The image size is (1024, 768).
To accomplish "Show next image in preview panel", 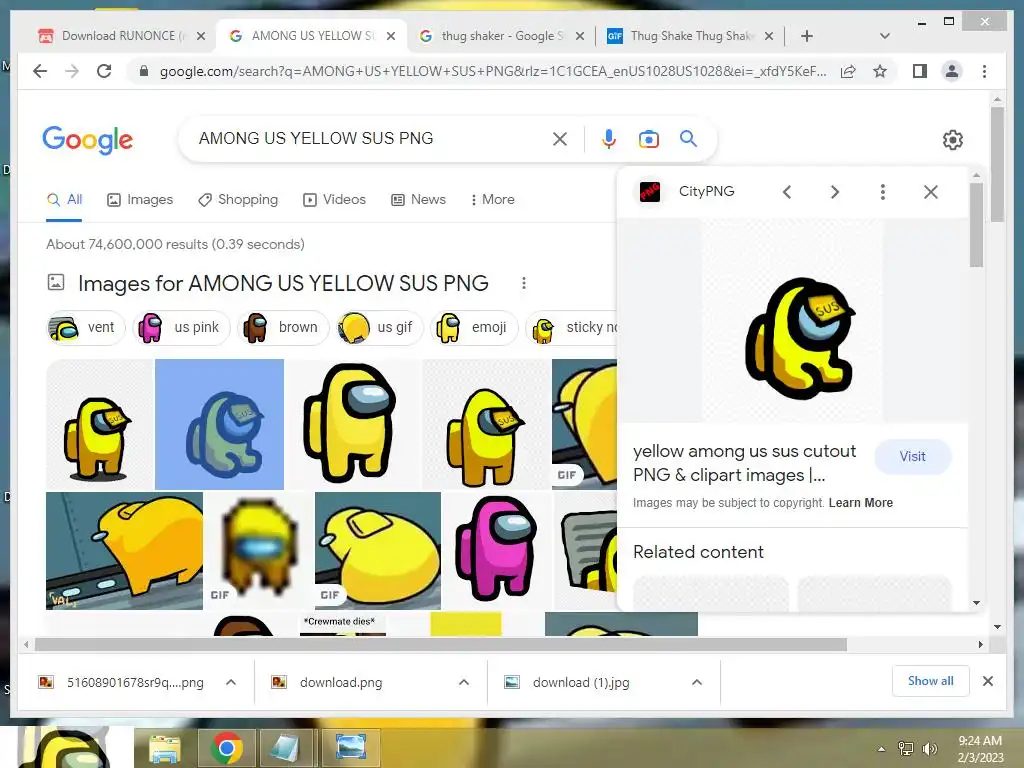I will tap(835, 192).
